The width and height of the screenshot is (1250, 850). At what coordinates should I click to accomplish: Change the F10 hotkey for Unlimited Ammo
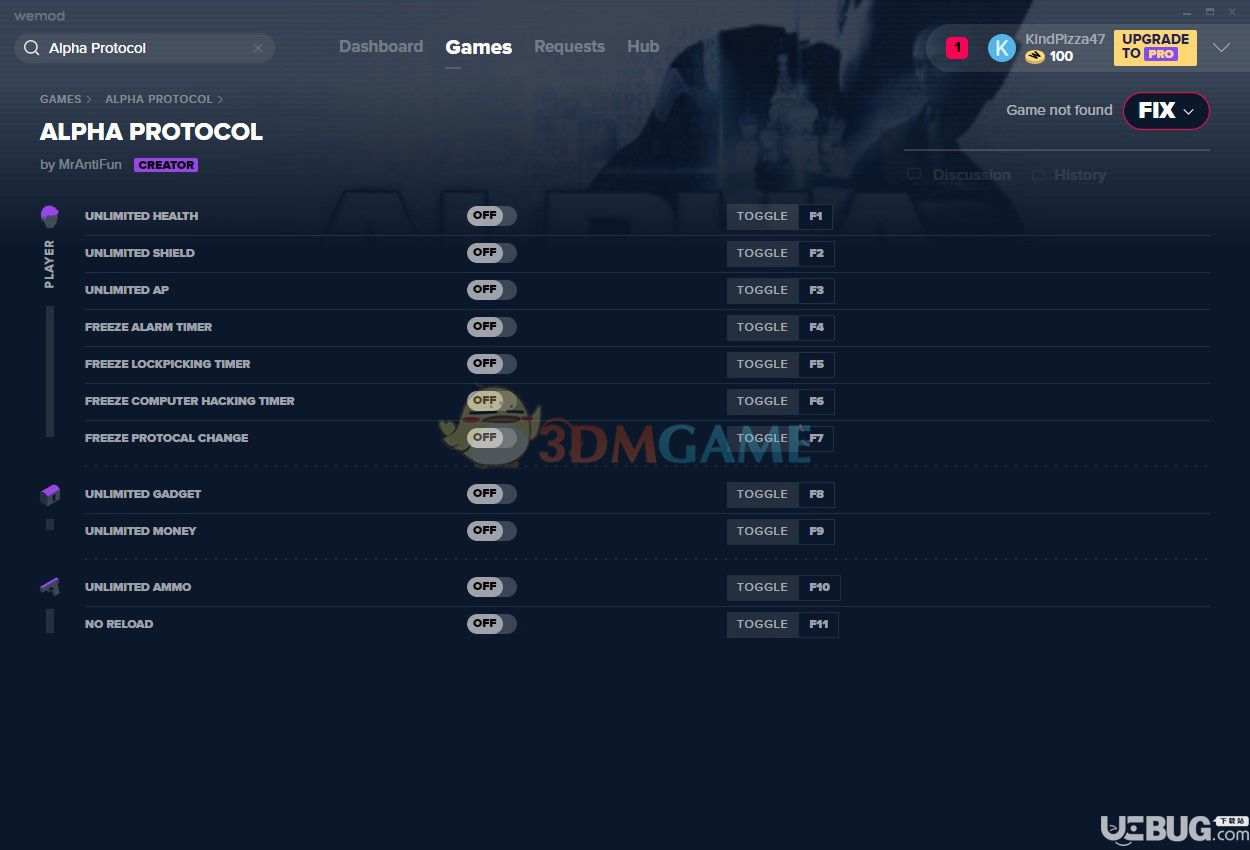[x=819, y=587]
